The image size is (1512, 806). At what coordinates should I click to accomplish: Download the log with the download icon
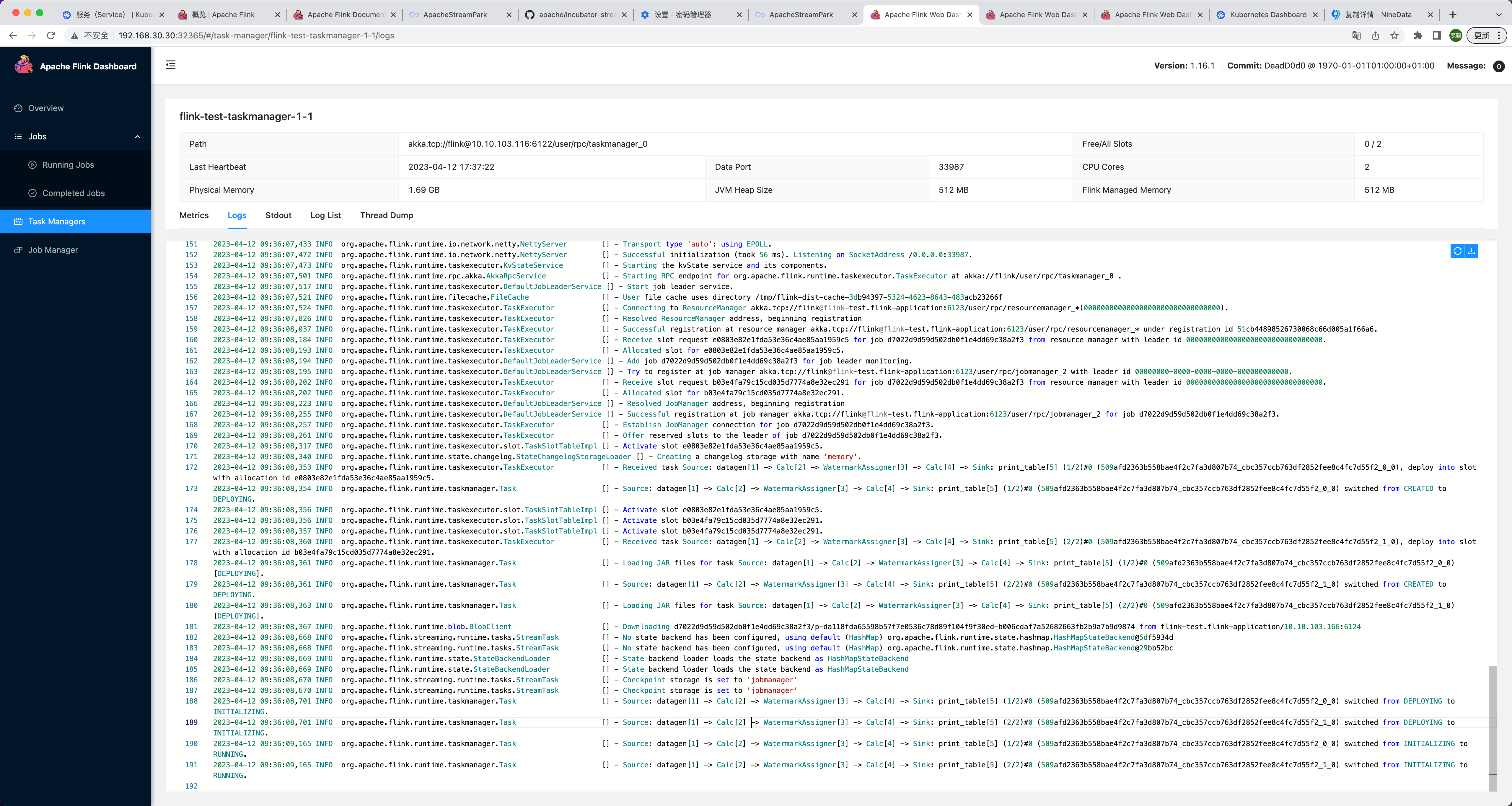[1472, 251]
